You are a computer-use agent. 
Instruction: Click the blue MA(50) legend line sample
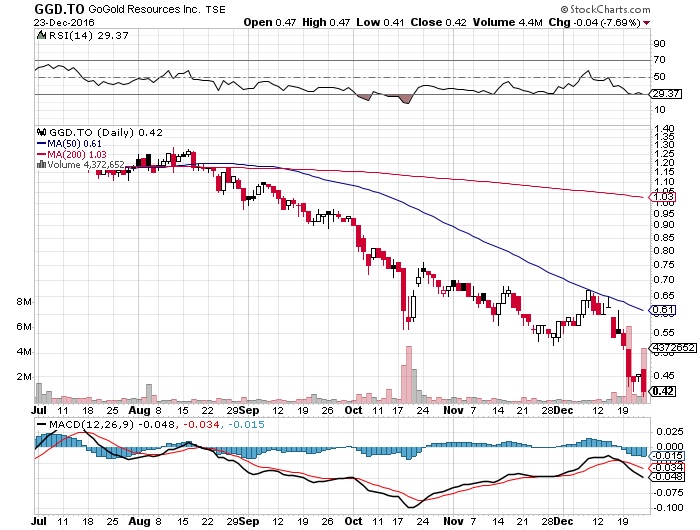pyautogui.click(x=42, y=144)
